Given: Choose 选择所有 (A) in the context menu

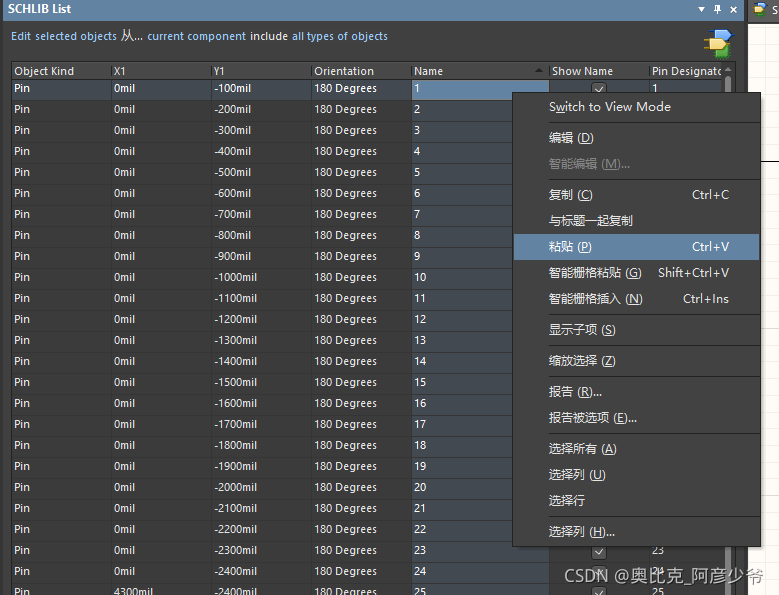Looking at the screenshot, I should [x=636, y=449].
